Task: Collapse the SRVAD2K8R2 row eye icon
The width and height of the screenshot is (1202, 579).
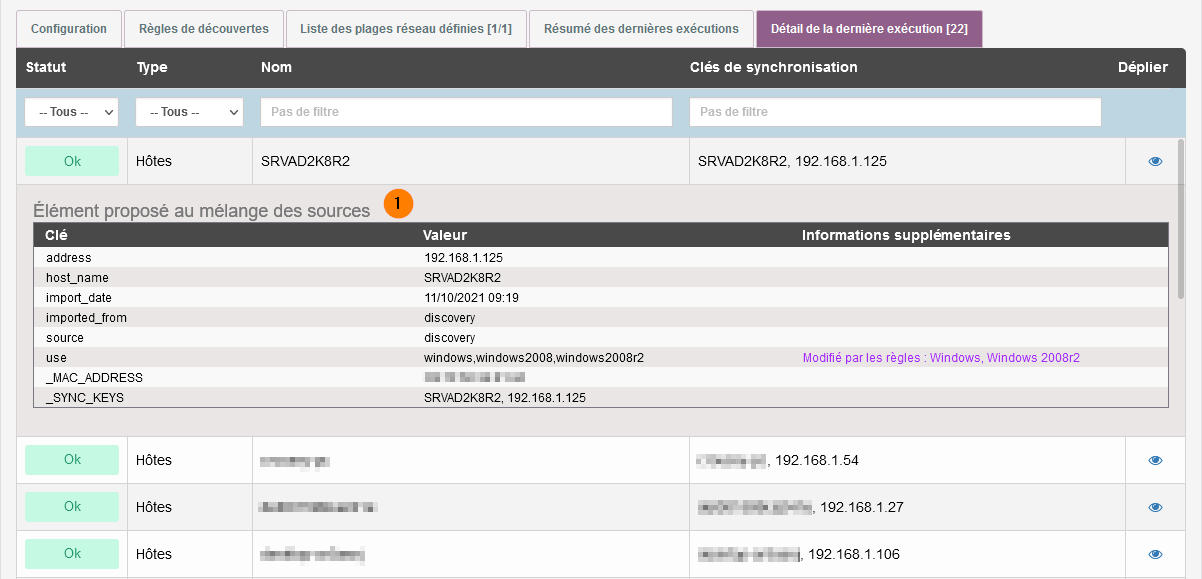Action: 1155,161
